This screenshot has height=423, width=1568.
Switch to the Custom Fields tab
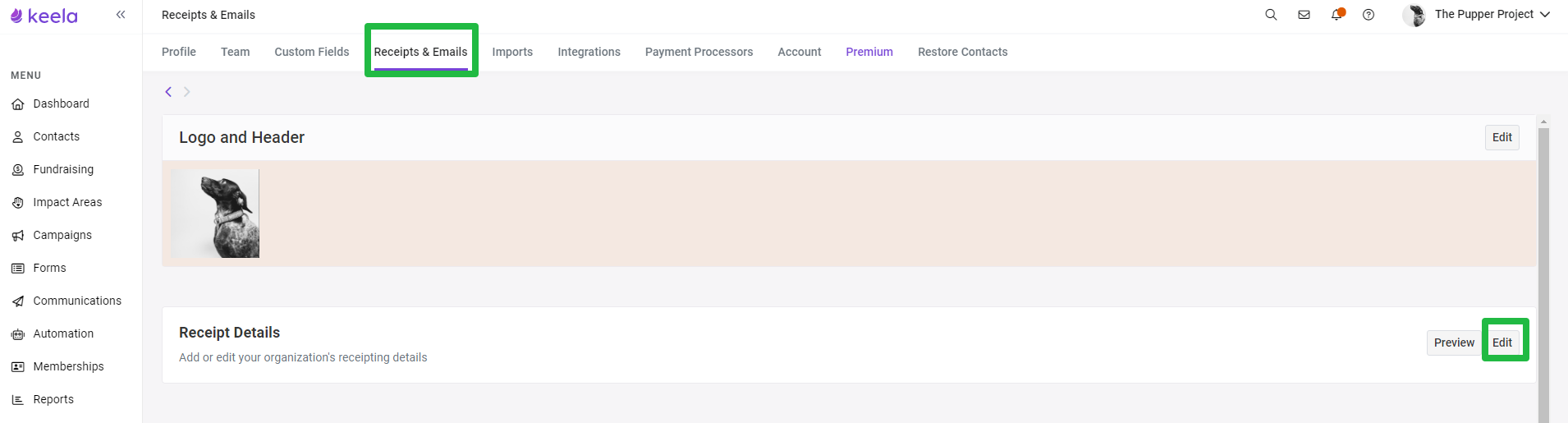click(x=312, y=52)
